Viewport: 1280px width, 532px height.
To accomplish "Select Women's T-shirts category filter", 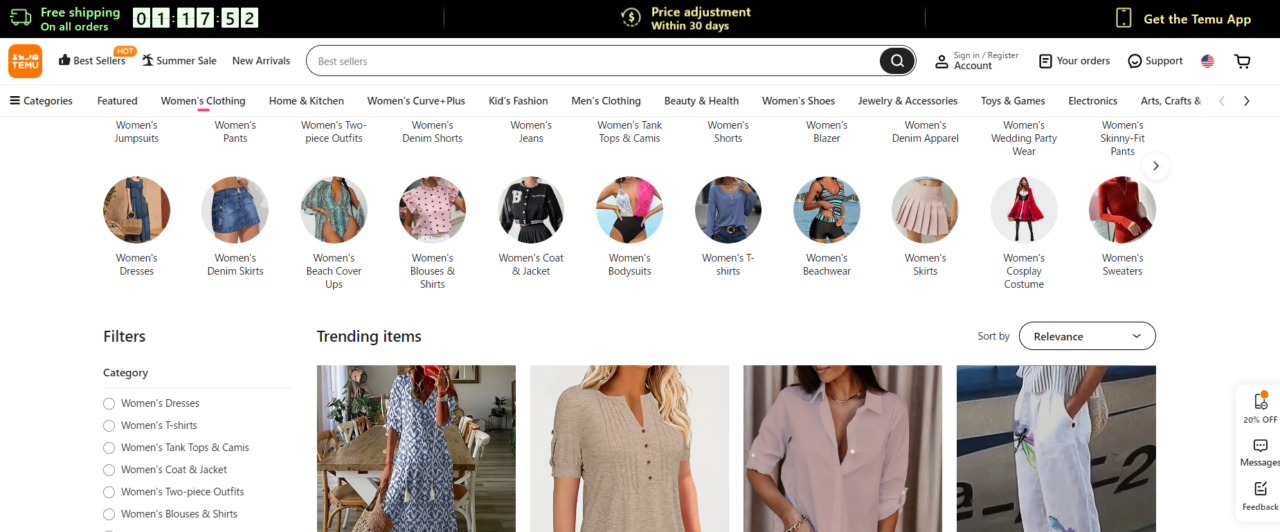I will click(x=109, y=425).
